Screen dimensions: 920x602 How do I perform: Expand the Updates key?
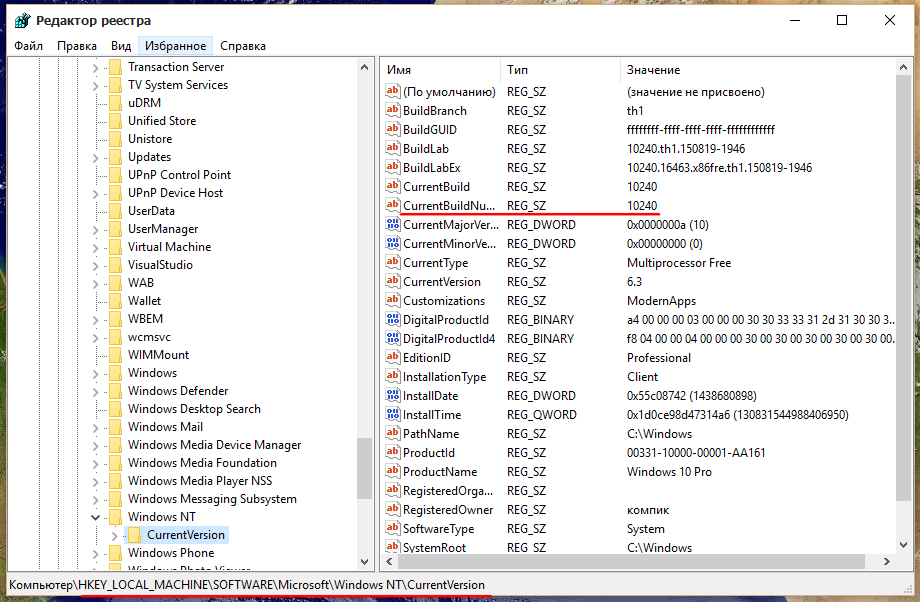pos(96,158)
